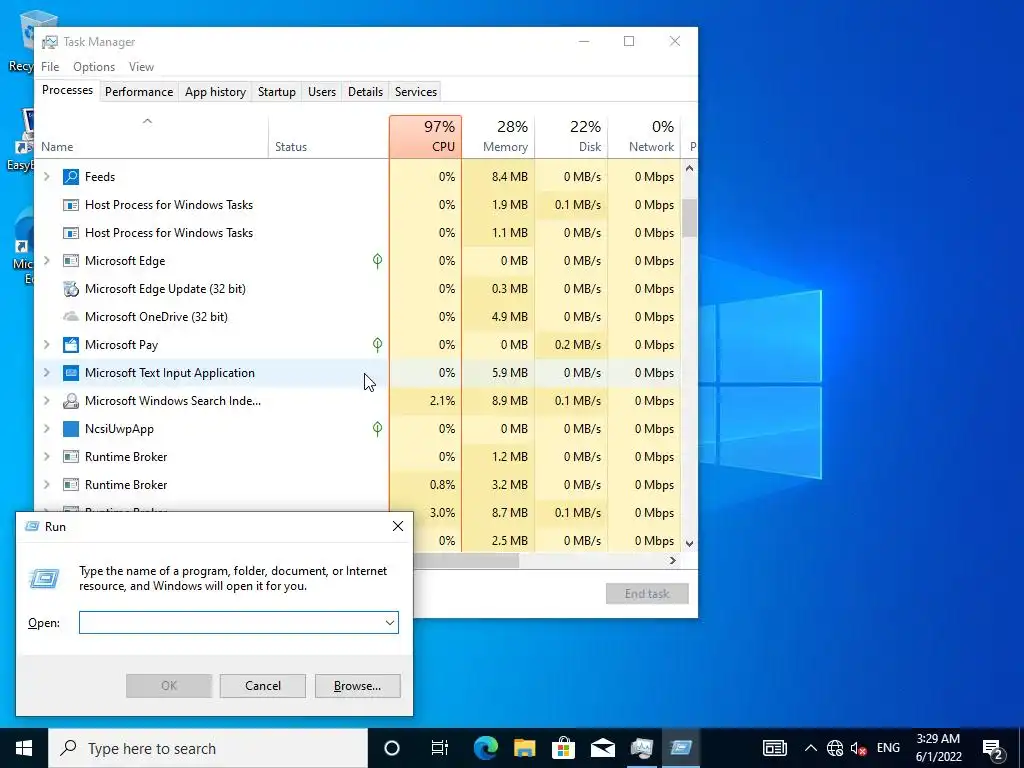Viewport: 1024px width, 768px height.
Task: Click the scroll down arrow of the process list
Action: (690, 543)
